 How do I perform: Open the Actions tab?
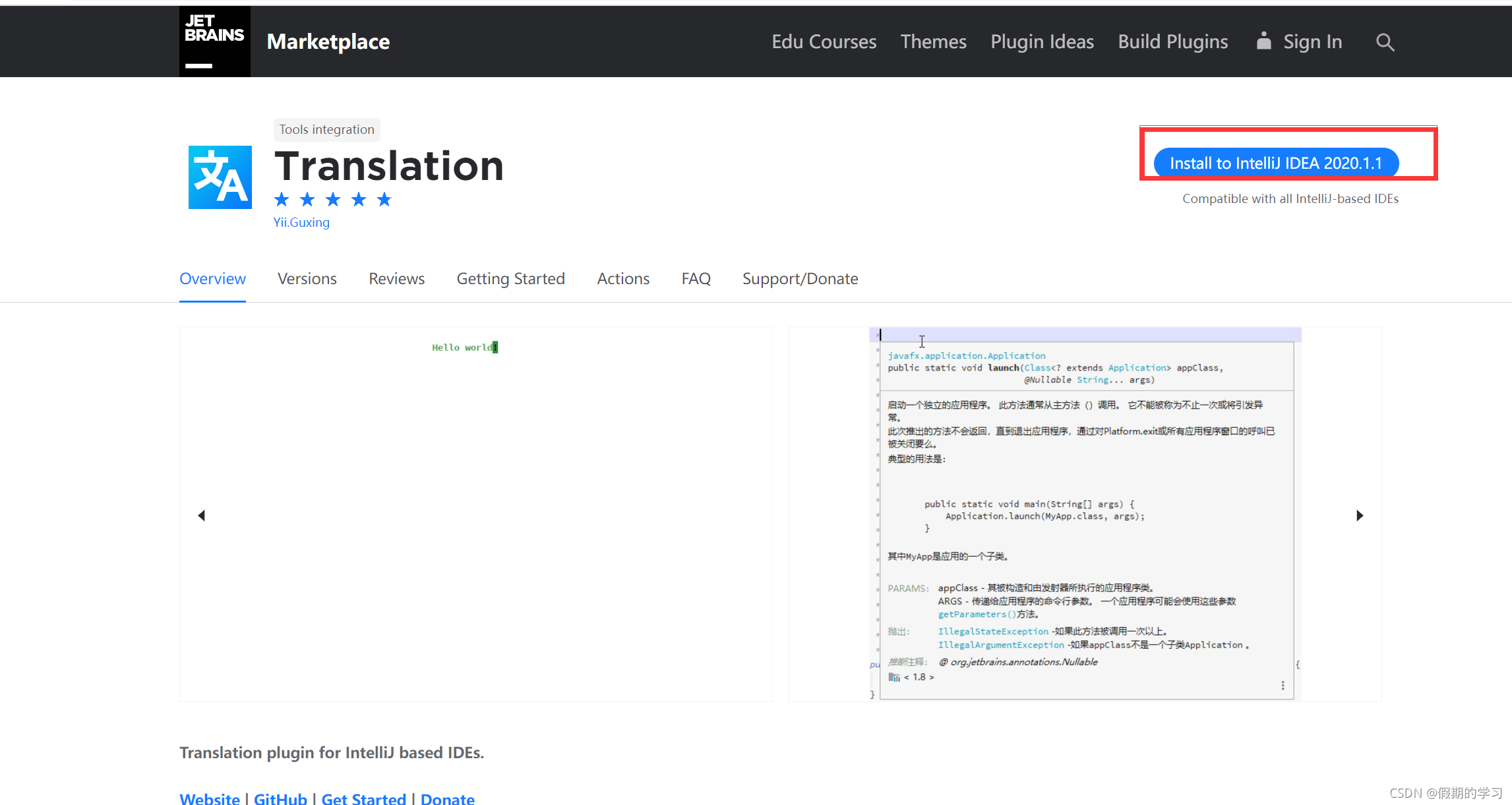(x=623, y=279)
